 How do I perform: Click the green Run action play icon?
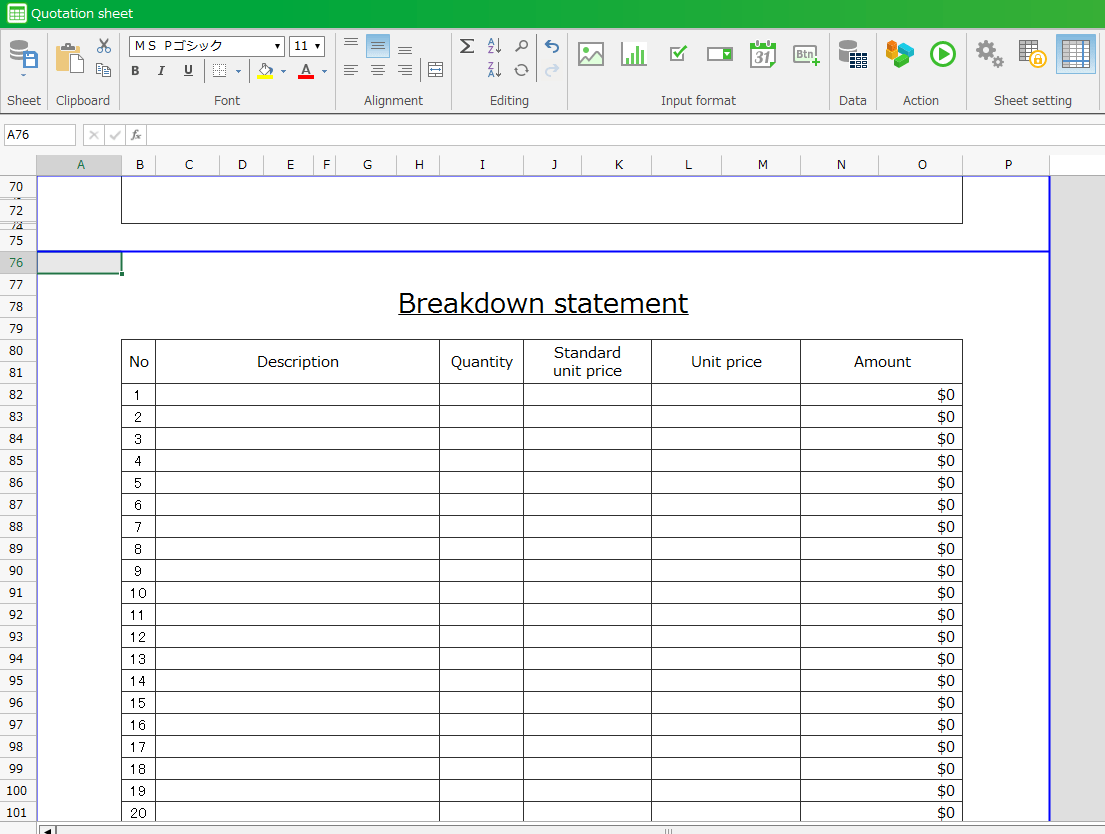pyautogui.click(x=942, y=54)
